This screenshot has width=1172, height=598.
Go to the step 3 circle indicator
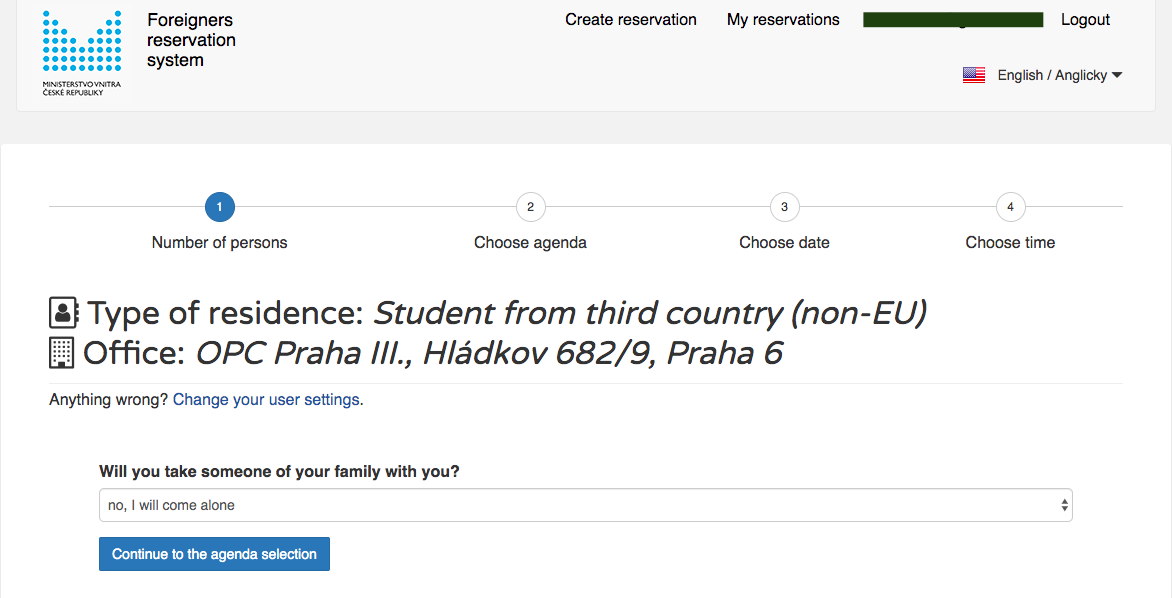pyautogui.click(x=784, y=207)
